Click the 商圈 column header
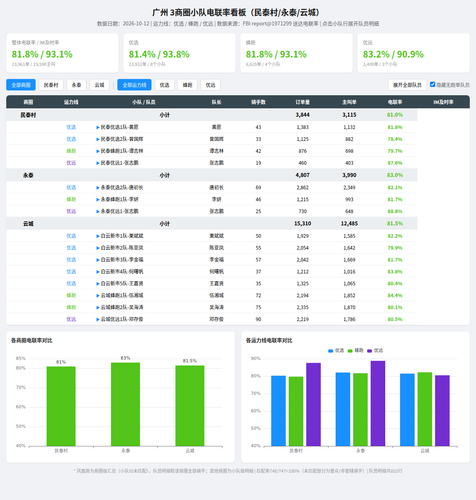Viewport: 476px width, 500px height. [x=28, y=102]
